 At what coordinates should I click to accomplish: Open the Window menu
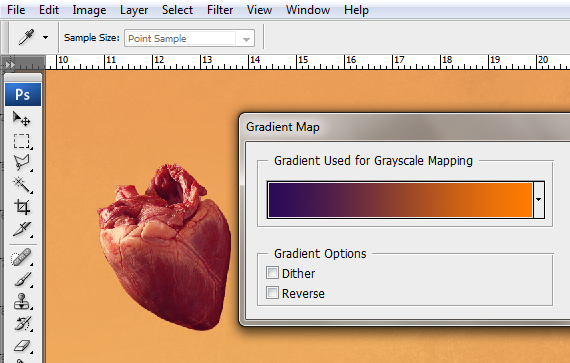pos(308,10)
